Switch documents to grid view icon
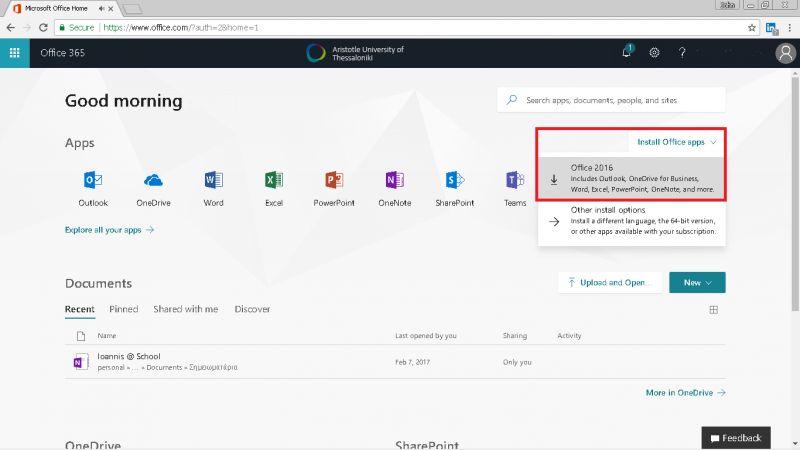Screen dimensions: 800x450 pos(714,310)
